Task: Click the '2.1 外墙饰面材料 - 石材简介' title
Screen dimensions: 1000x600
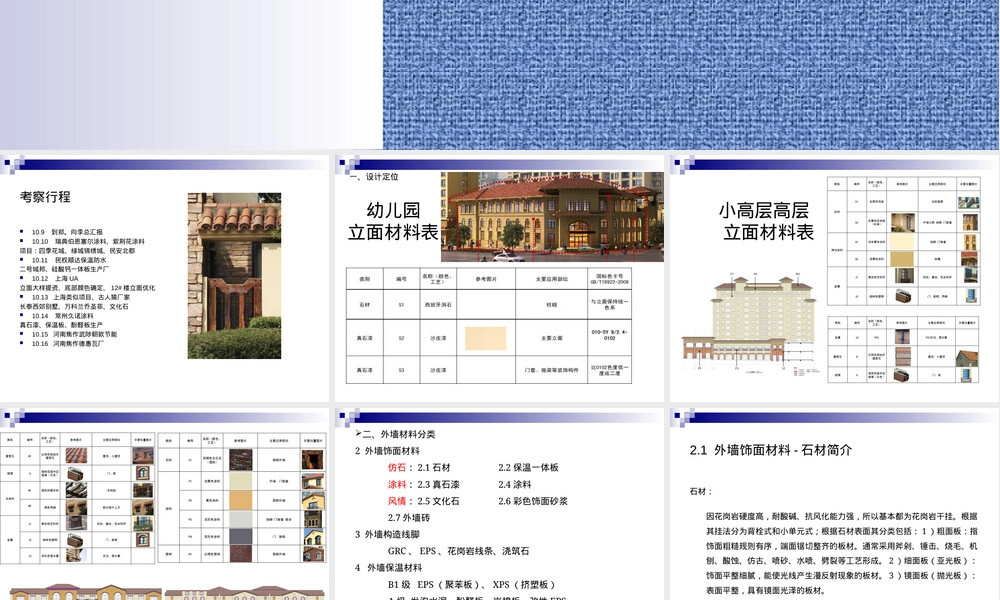Action: click(x=770, y=450)
